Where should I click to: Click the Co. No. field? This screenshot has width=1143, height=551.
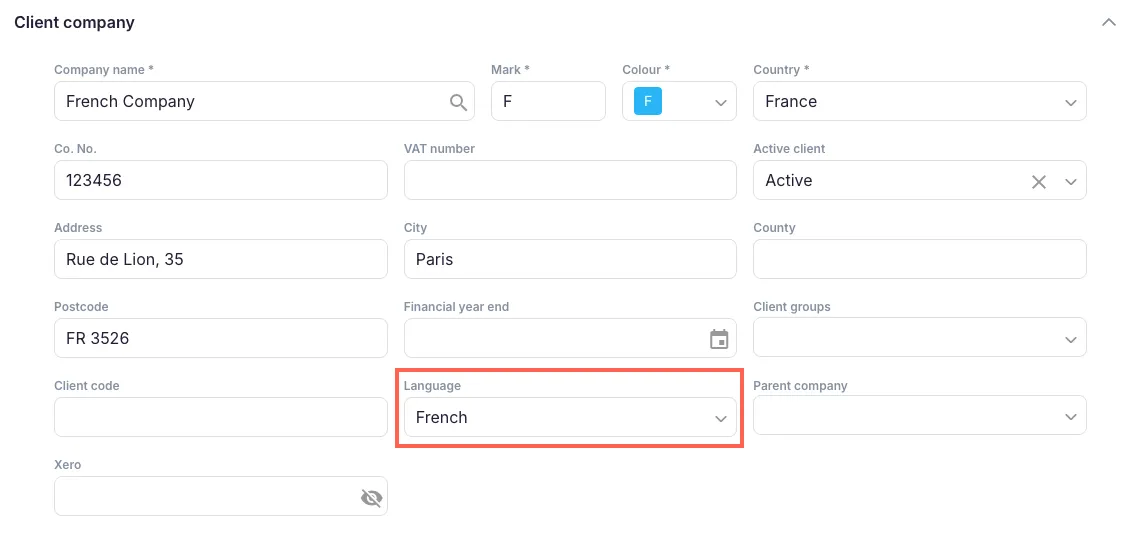(220, 180)
